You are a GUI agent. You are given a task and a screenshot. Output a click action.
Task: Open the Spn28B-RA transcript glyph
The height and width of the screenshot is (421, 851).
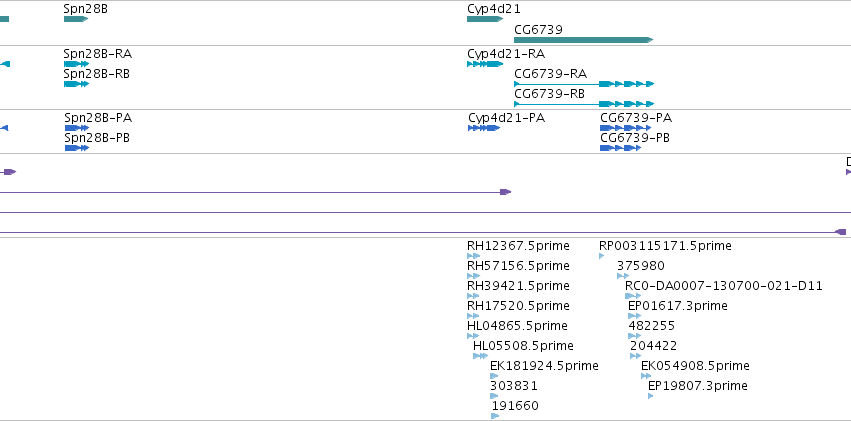[76, 64]
